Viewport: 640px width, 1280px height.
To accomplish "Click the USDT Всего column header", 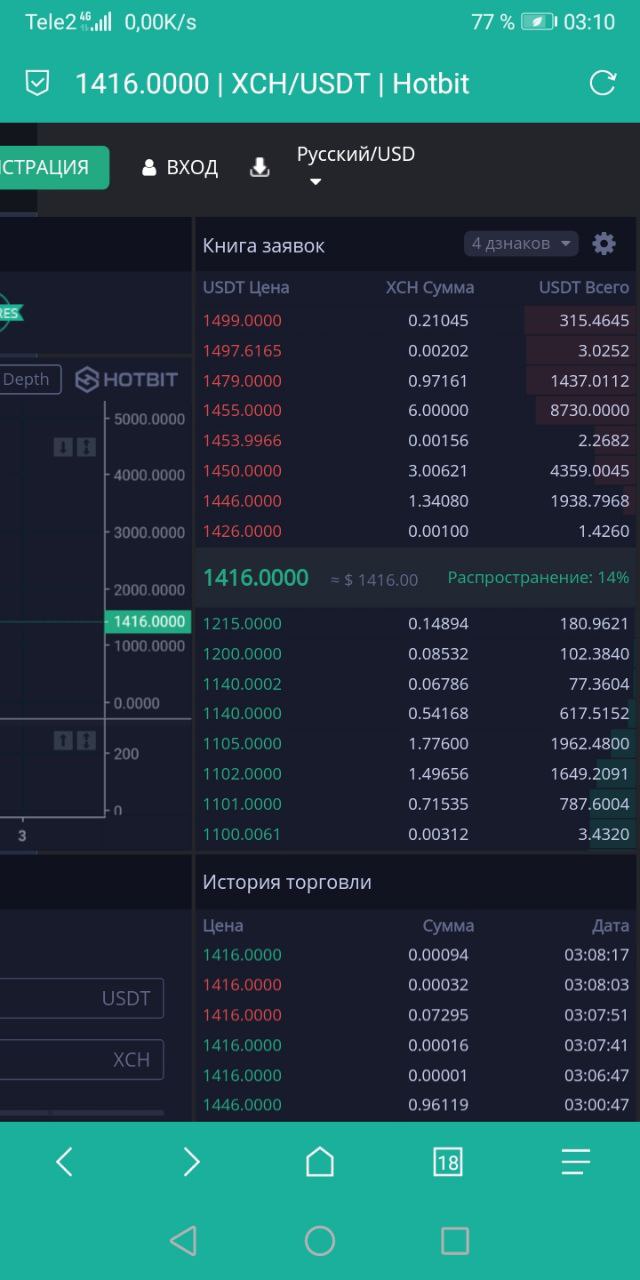I will coord(584,288).
